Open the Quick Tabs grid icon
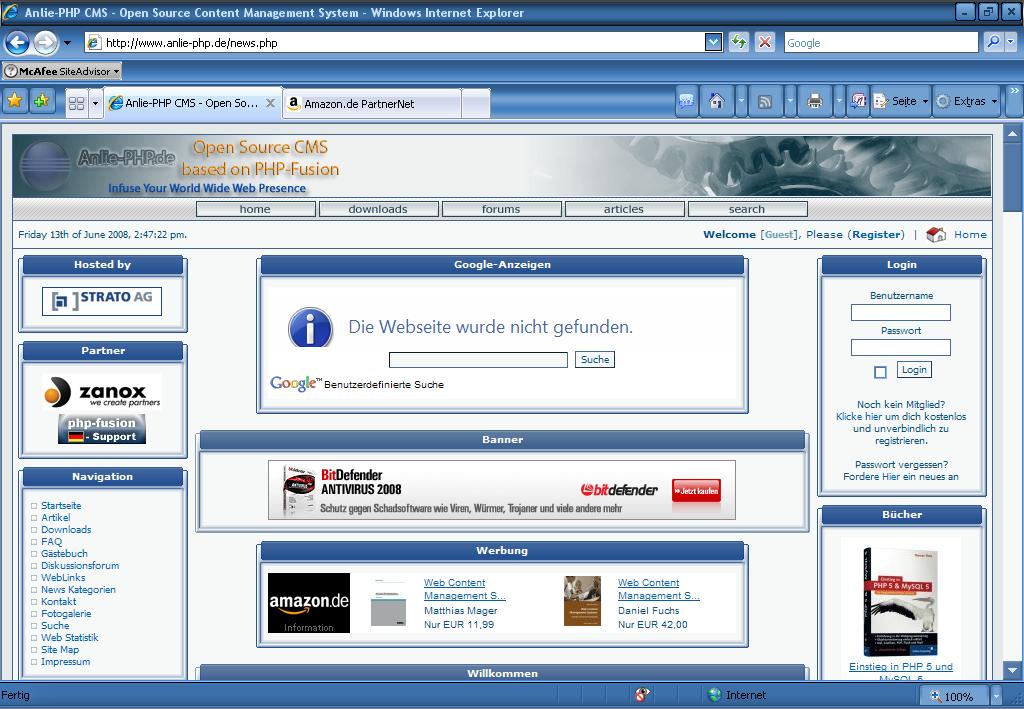Viewport: 1024px width, 709px height. point(76,103)
